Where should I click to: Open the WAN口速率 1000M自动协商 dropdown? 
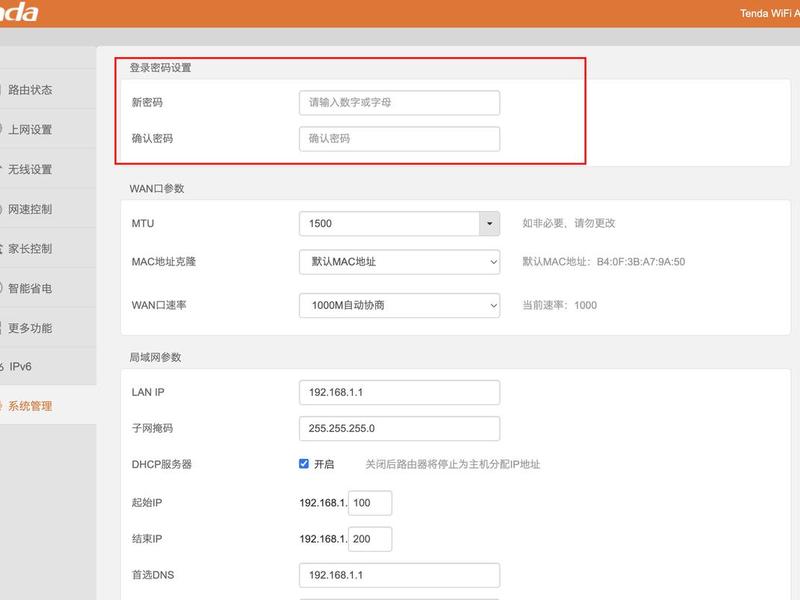click(x=399, y=305)
